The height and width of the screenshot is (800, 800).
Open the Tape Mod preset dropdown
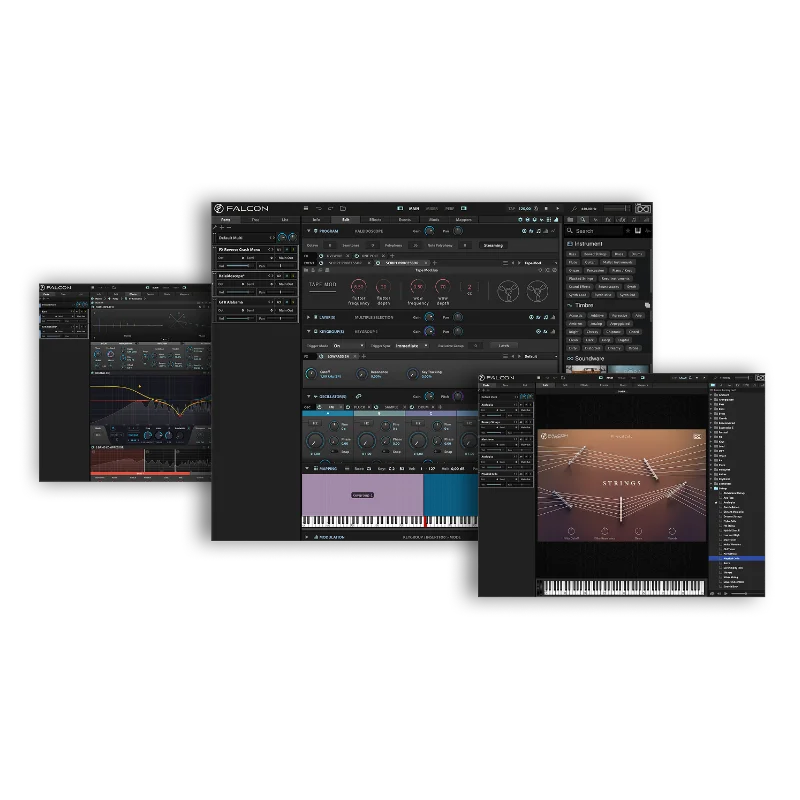(x=540, y=263)
